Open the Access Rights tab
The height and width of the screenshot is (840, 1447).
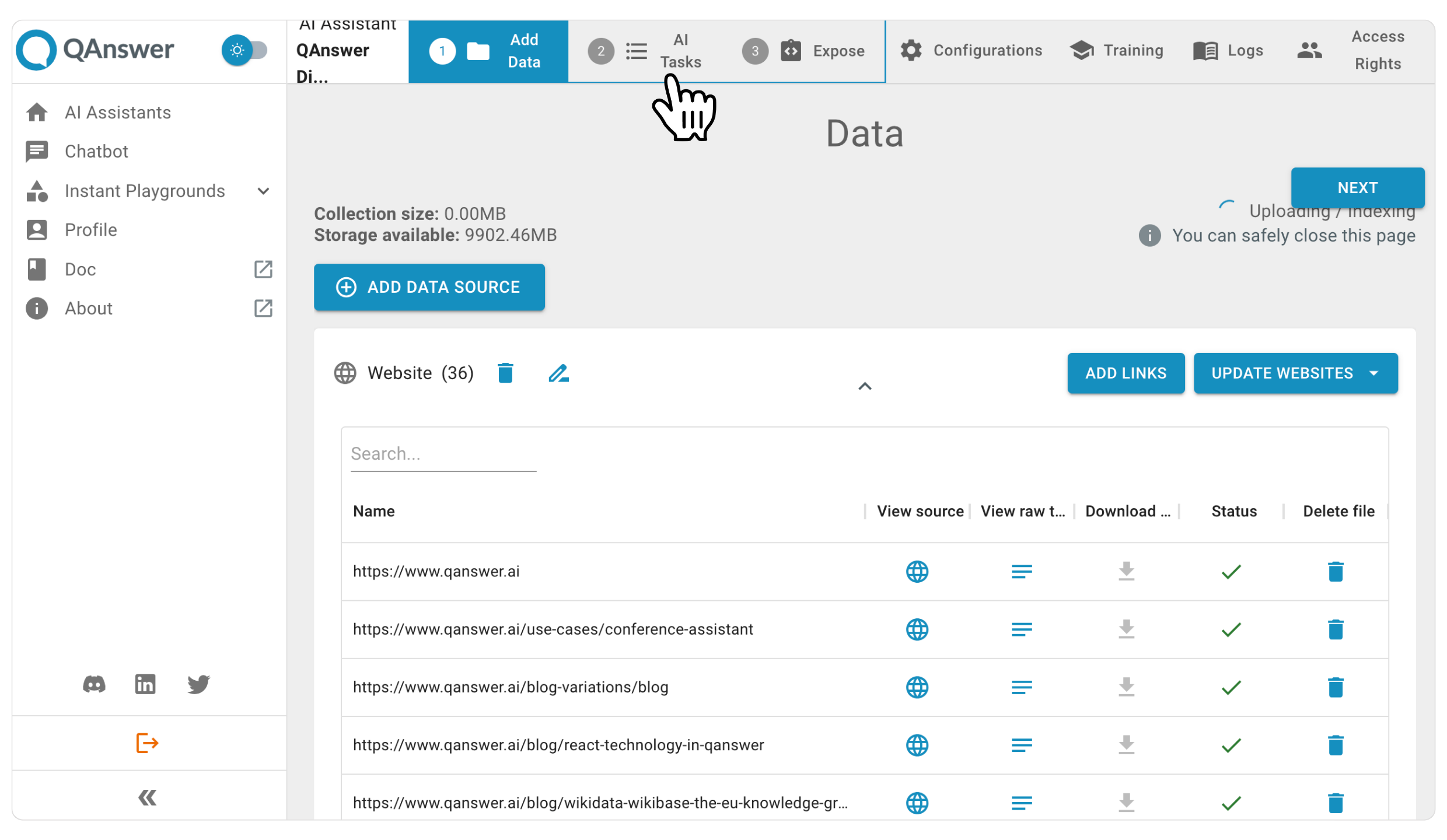click(x=1352, y=51)
